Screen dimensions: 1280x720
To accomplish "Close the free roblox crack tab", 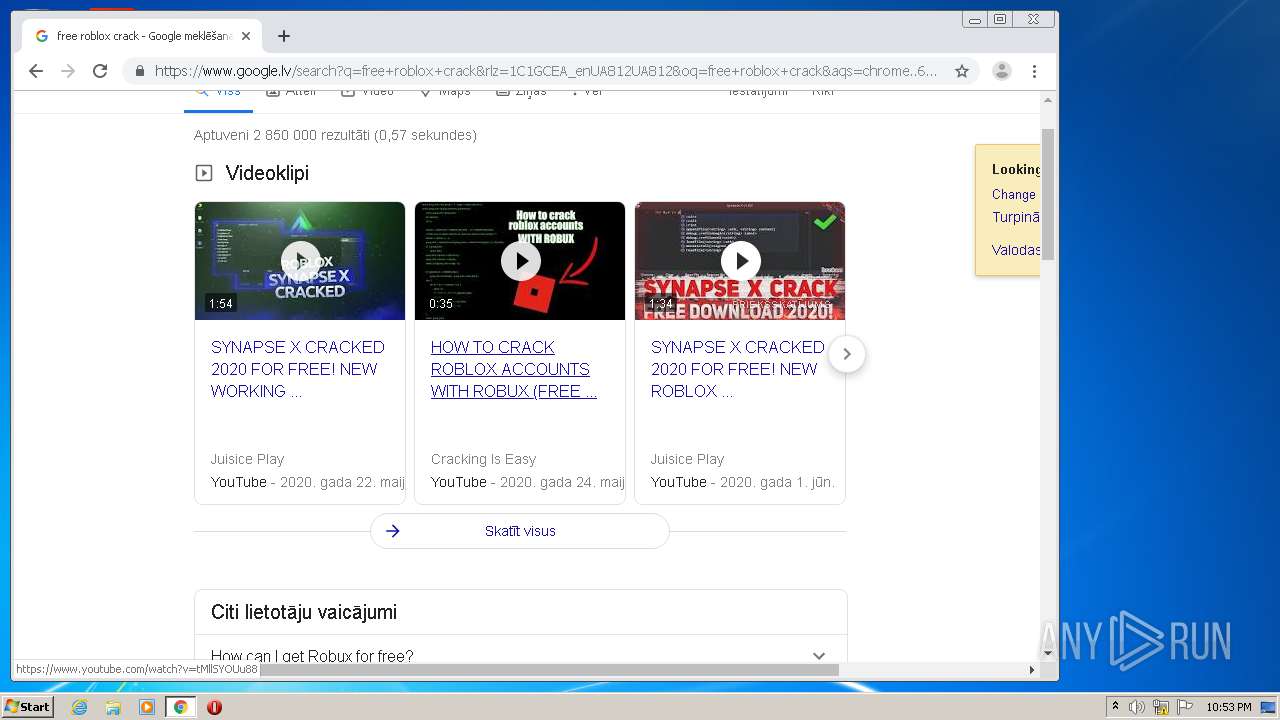I will click(246, 36).
